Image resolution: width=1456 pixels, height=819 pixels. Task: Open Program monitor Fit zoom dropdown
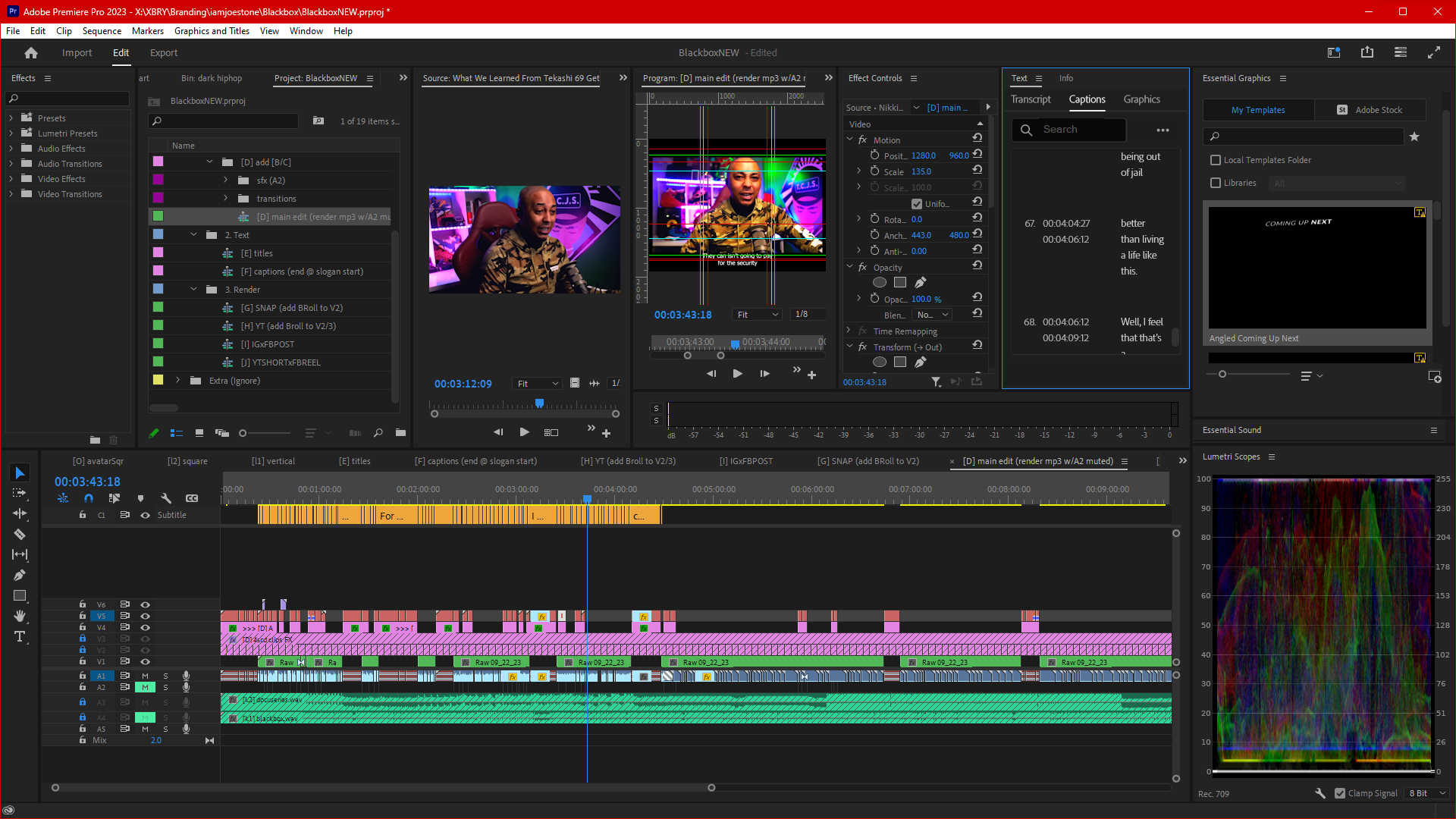click(757, 315)
